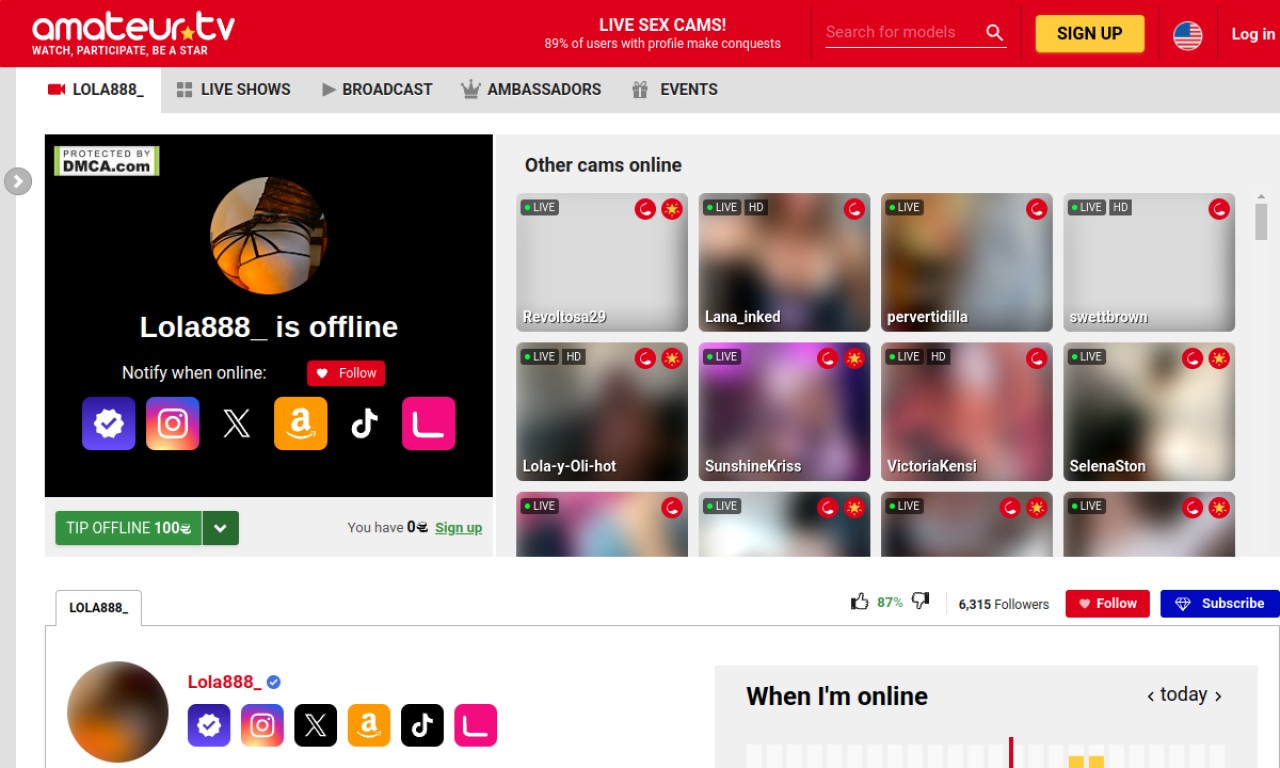Open TikTok link in offline player

tap(365, 424)
